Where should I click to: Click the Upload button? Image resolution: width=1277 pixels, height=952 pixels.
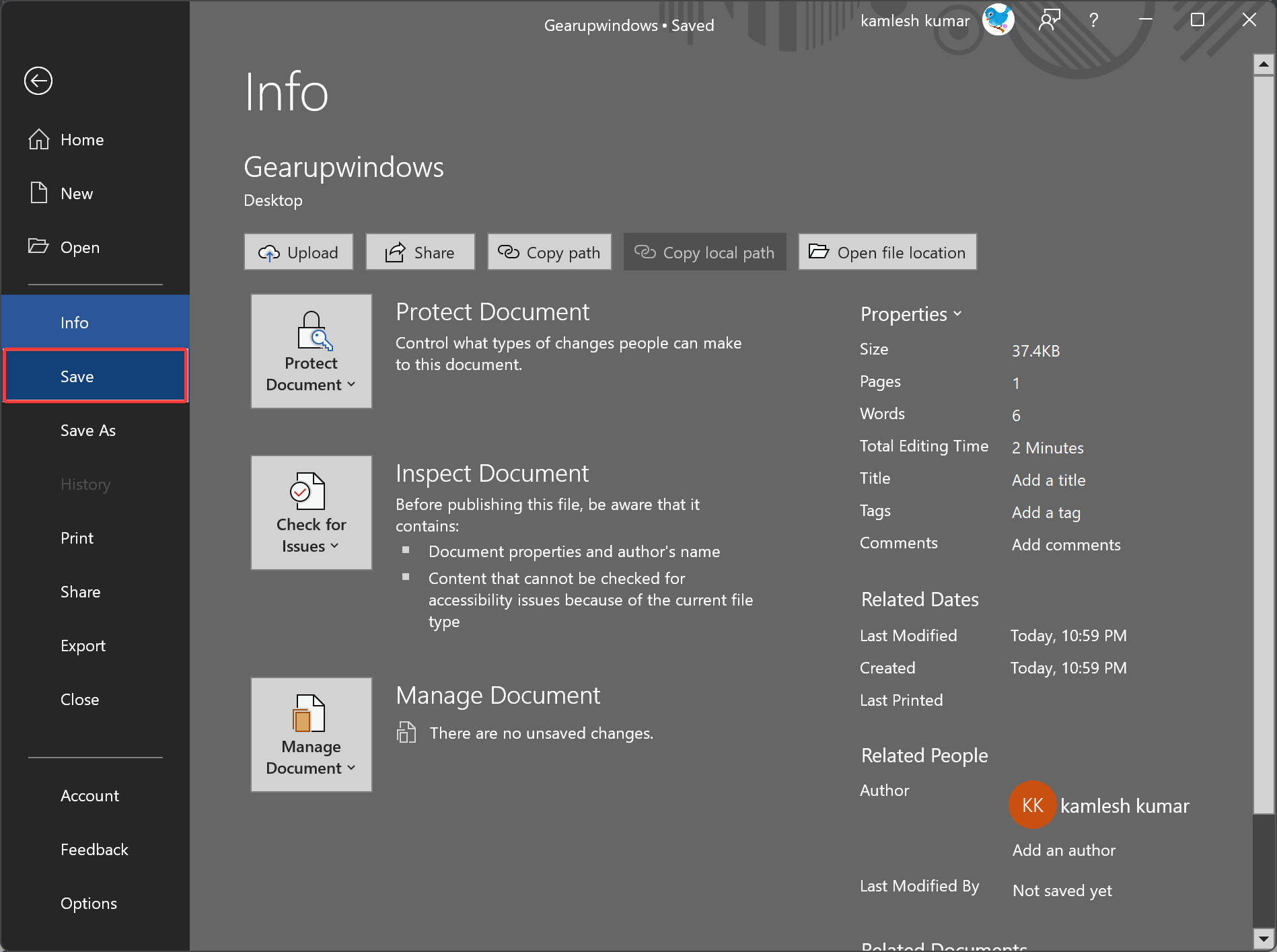[x=299, y=252]
